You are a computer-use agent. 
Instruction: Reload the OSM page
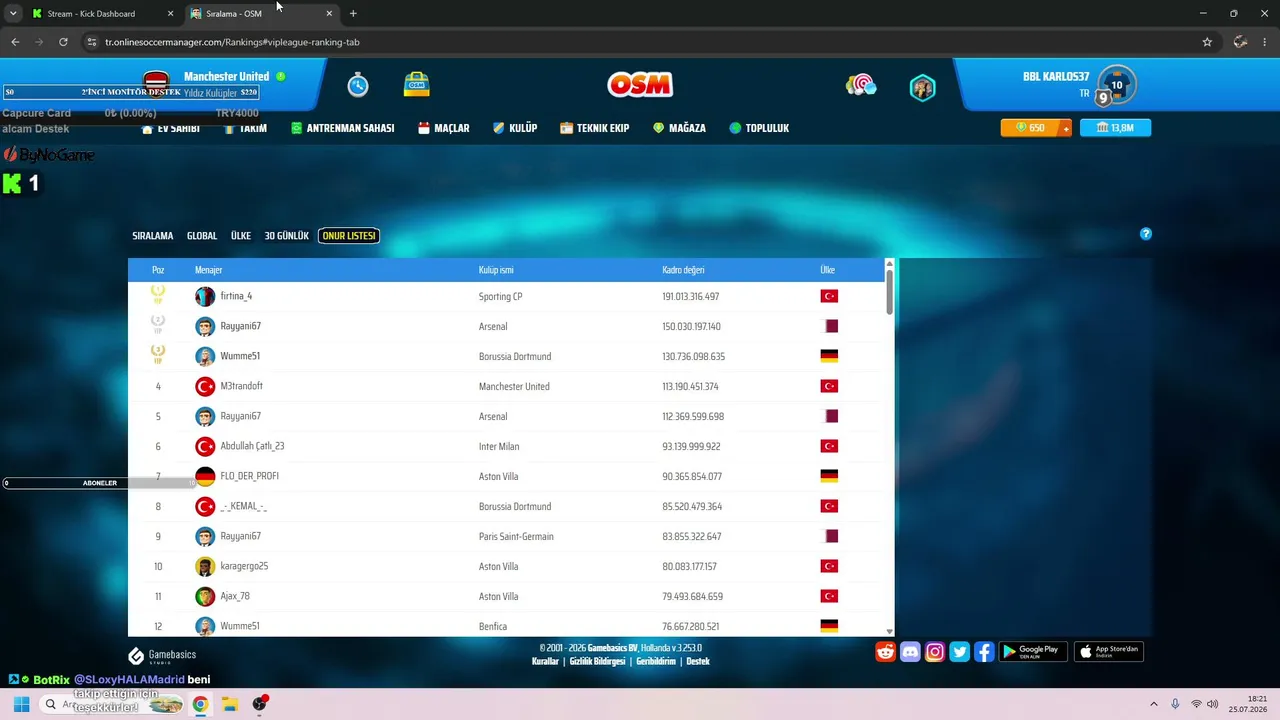63,42
